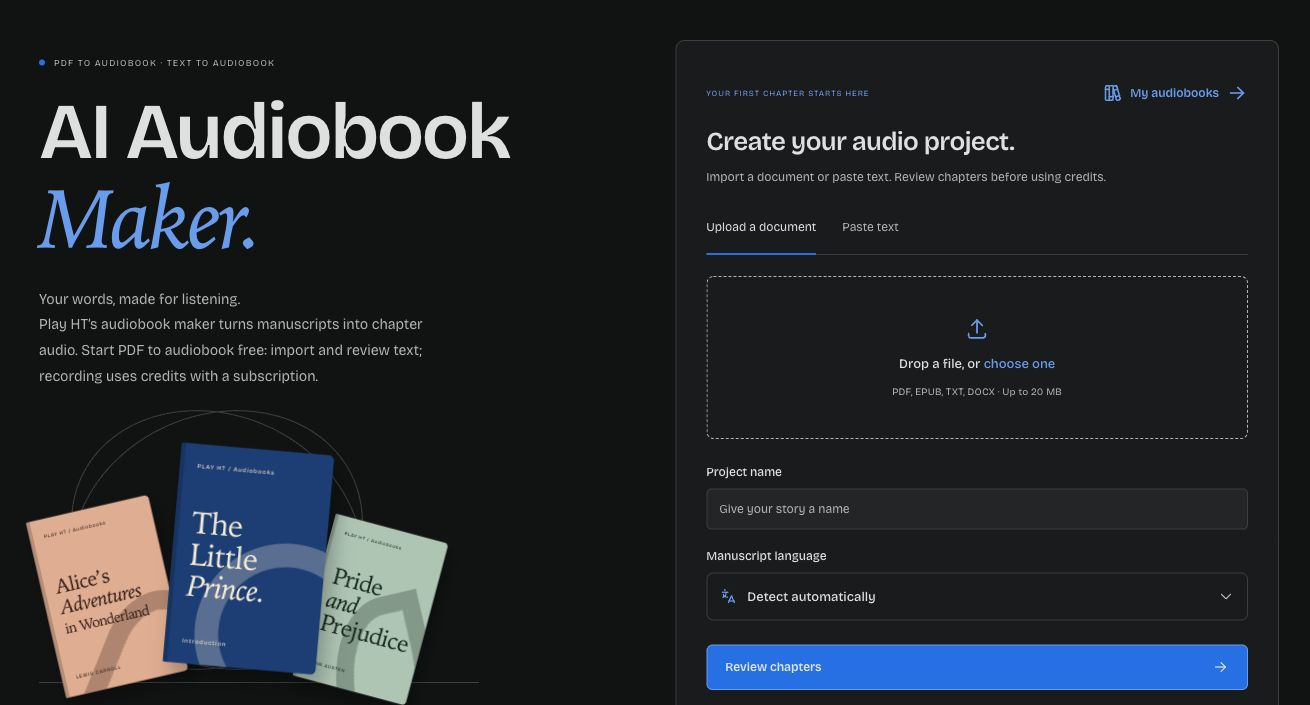Click the library books icon beside My audiobooks
The height and width of the screenshot is (705, 1310).
pyautogui.click(x=1112, y=93)
